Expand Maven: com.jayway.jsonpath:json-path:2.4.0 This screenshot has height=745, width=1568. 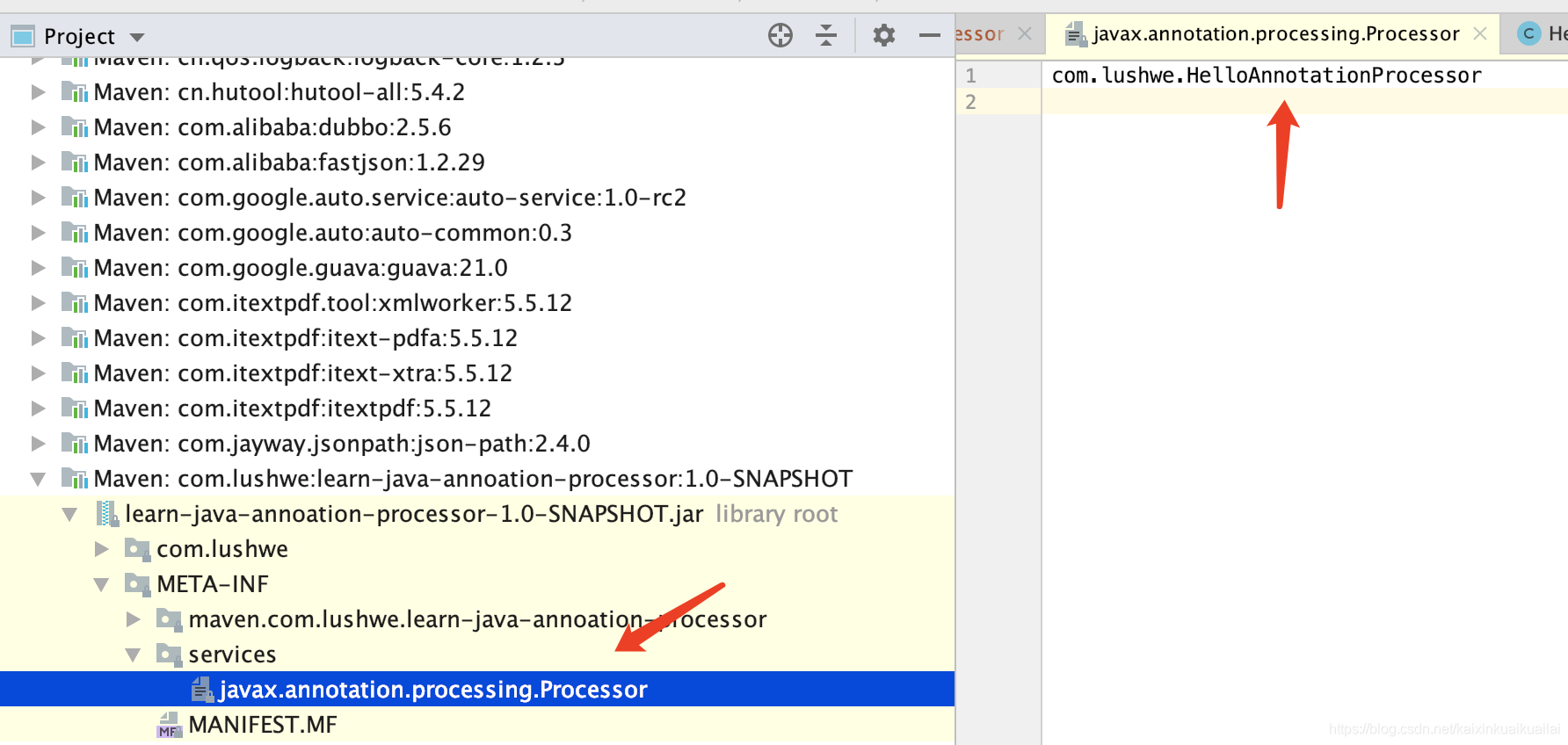click(x=38, y=444)
